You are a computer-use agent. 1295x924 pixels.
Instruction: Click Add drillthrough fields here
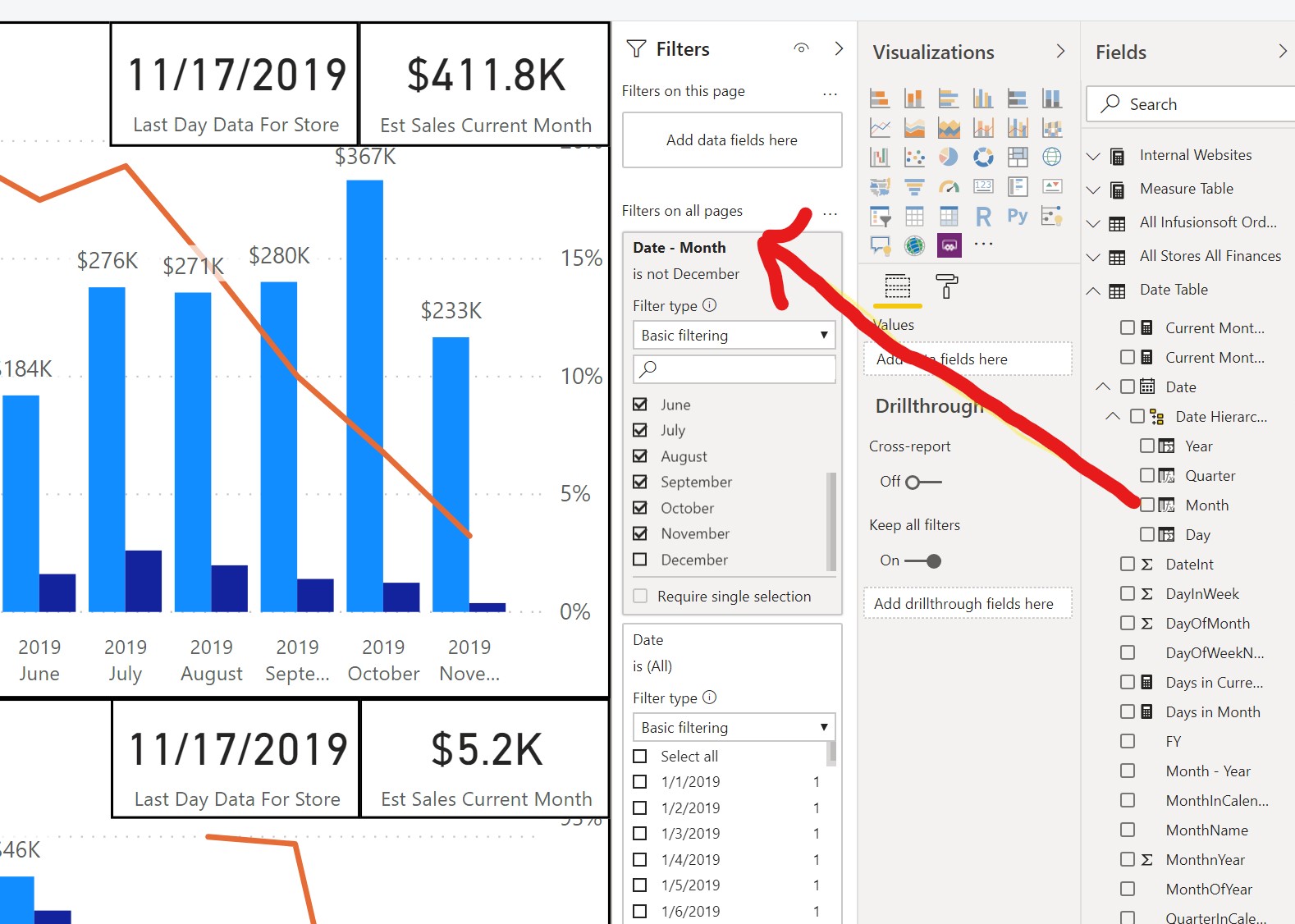[968, 603]
